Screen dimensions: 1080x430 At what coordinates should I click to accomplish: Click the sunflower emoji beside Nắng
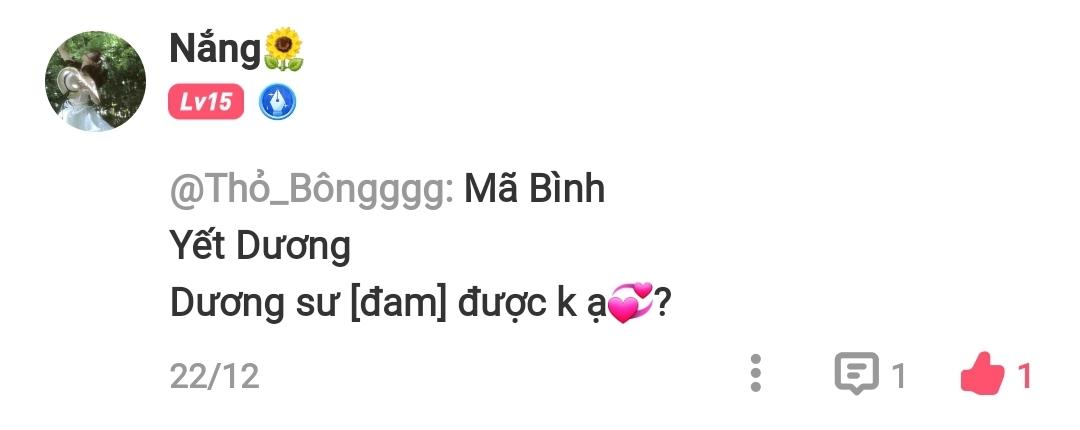284,49
